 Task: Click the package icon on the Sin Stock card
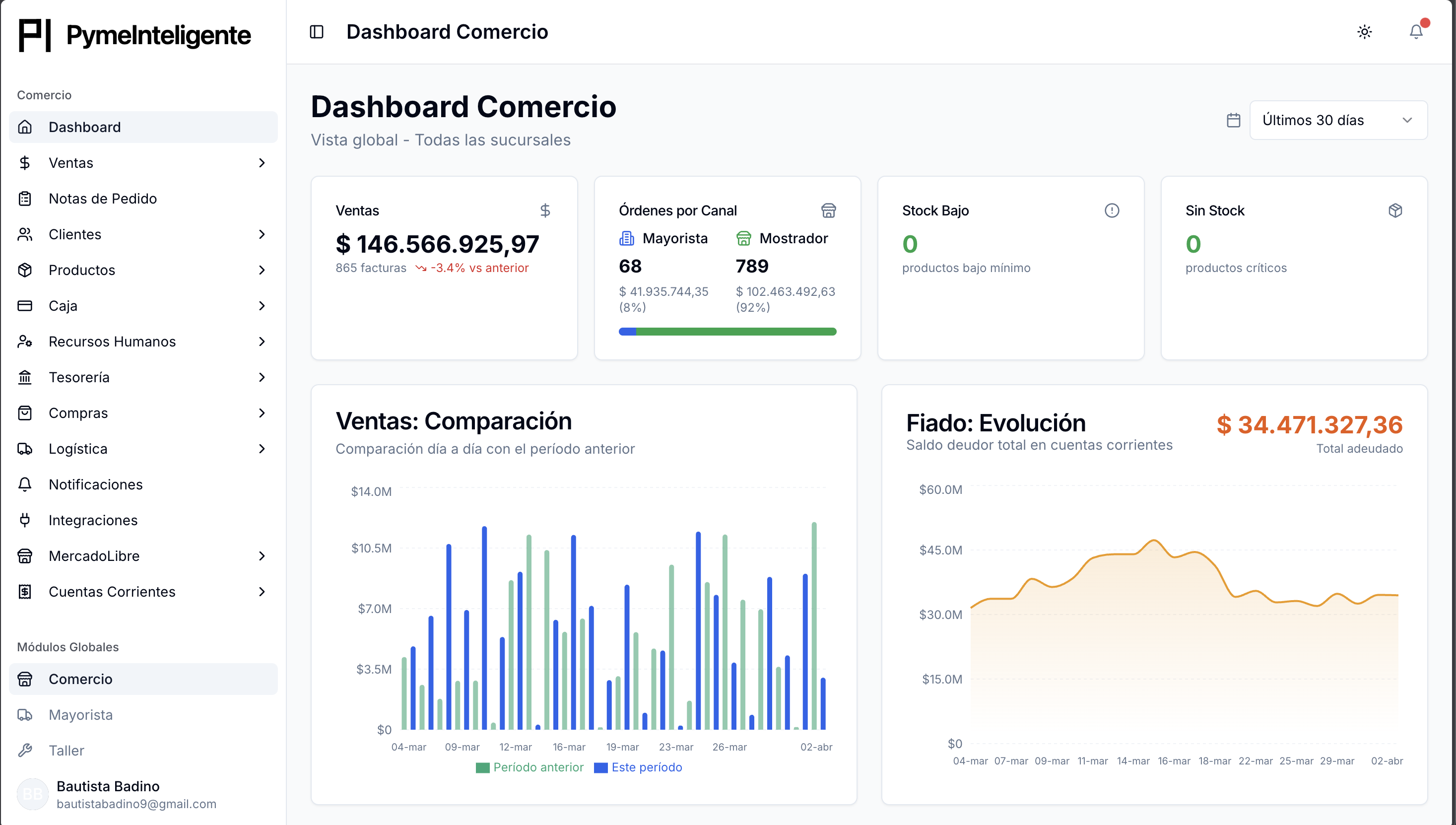pyautogui.click(x=1395, y=210)
